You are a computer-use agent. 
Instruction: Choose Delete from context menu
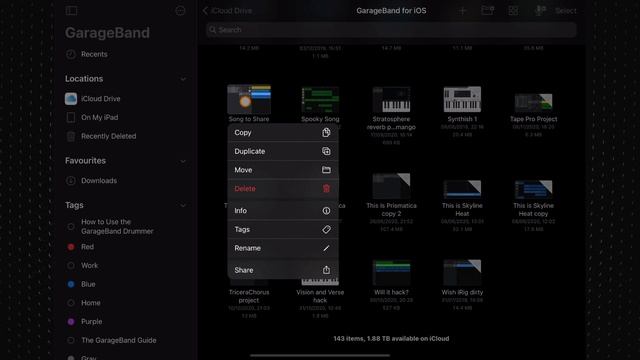click(x=283, y=189)
